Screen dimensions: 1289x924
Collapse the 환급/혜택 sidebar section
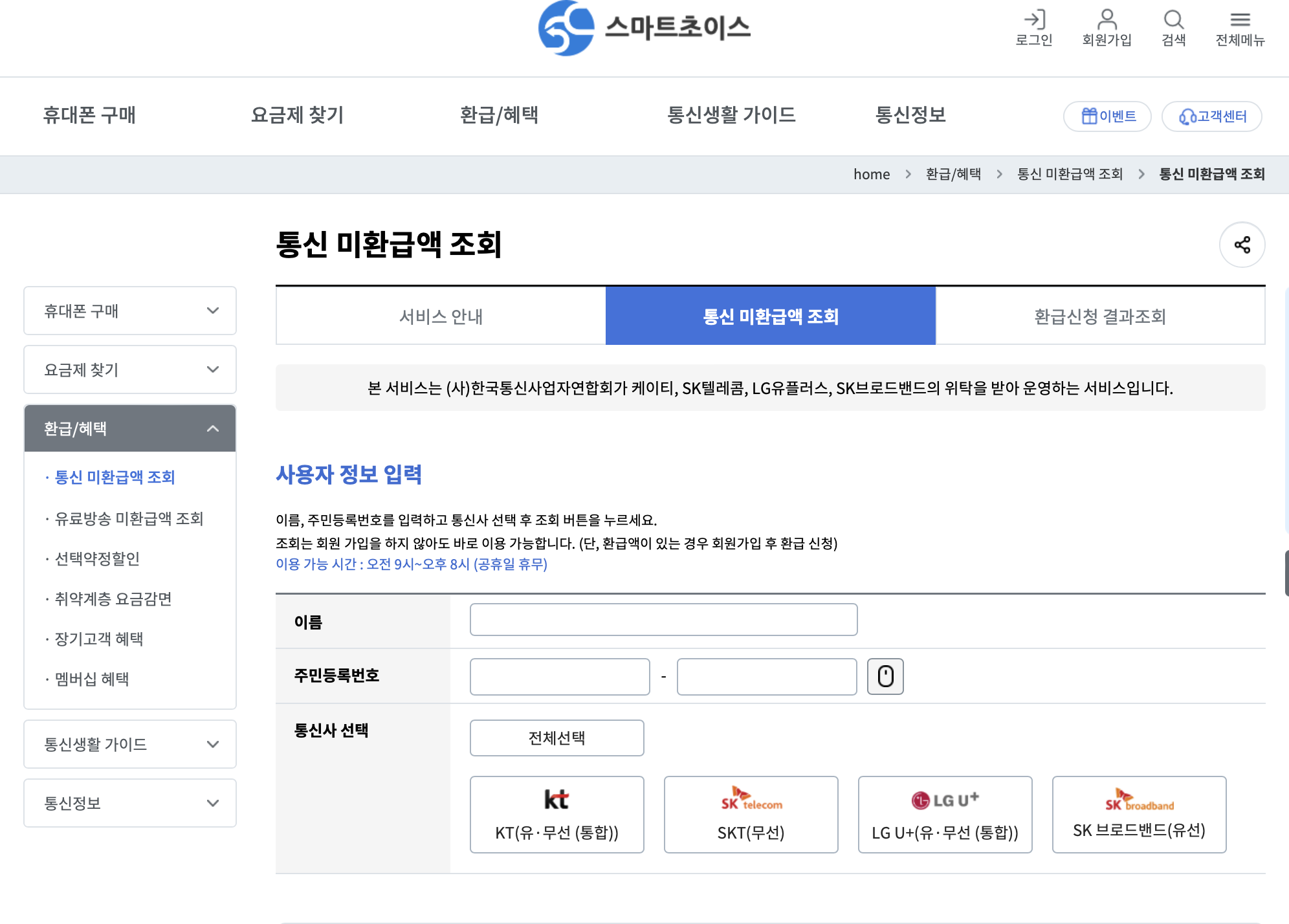[129, 428]
